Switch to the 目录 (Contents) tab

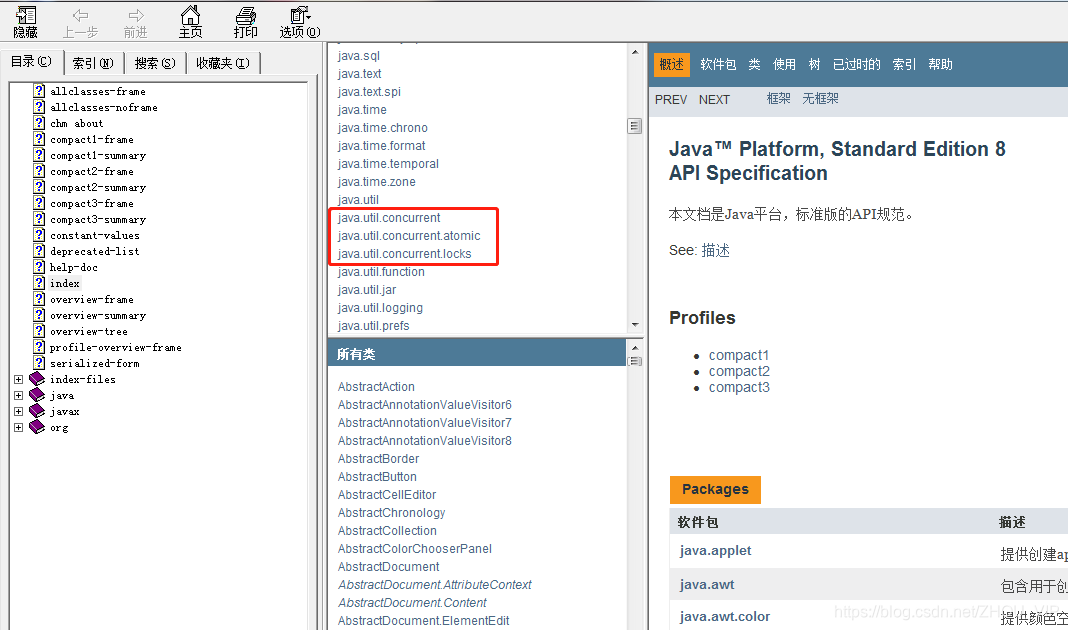tap(31, 61)
